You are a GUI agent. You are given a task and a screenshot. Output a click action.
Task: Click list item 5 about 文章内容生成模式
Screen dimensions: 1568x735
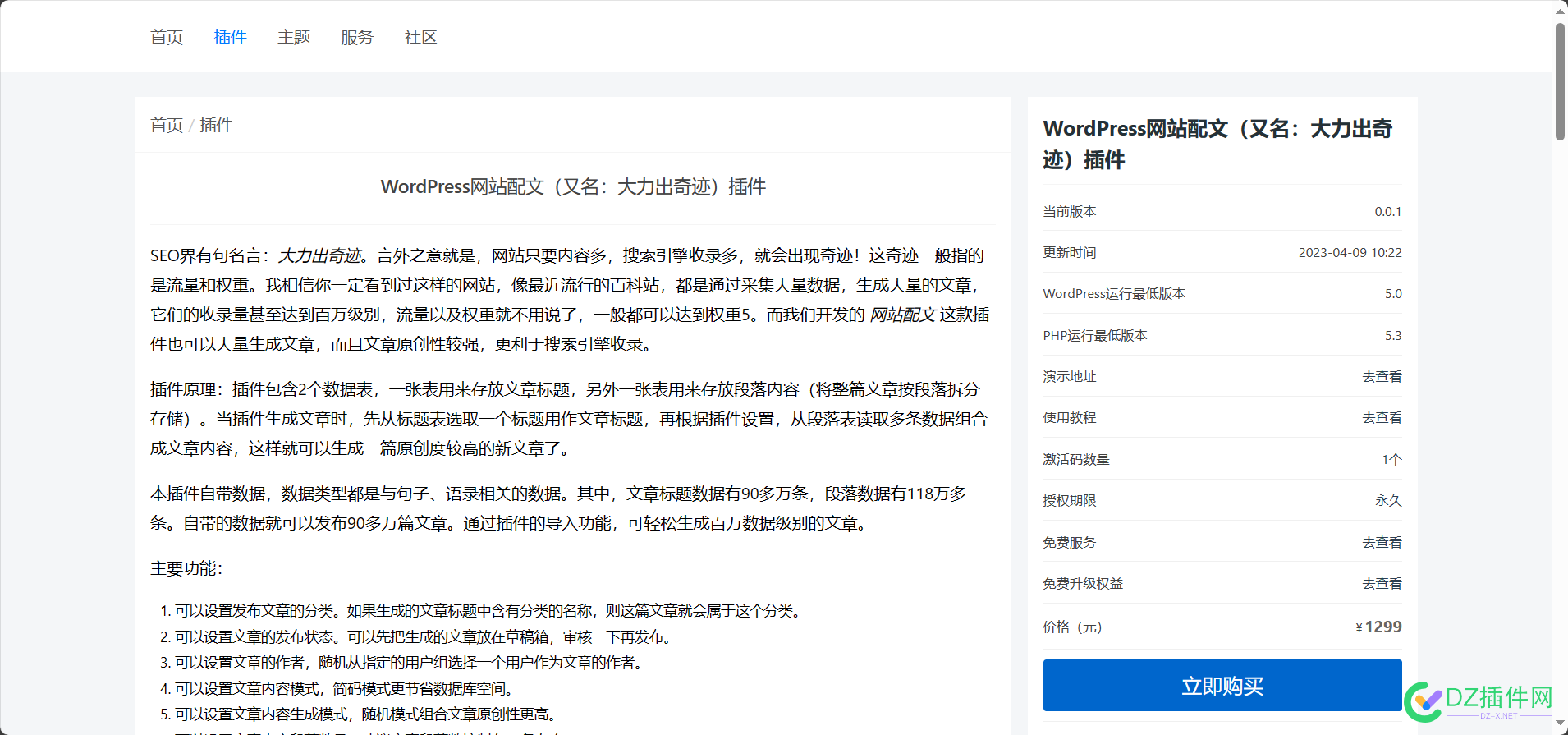[366, 714]
